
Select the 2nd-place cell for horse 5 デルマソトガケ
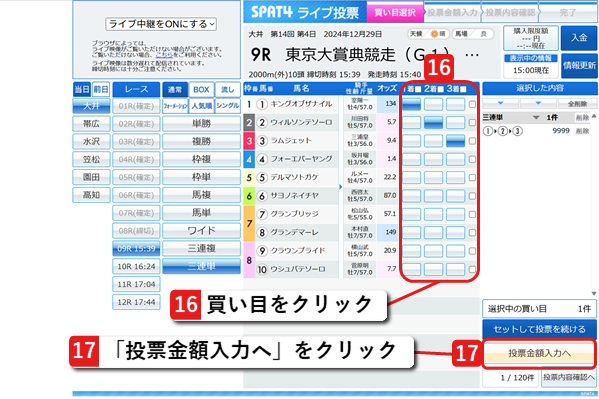(x=434, y=177)
